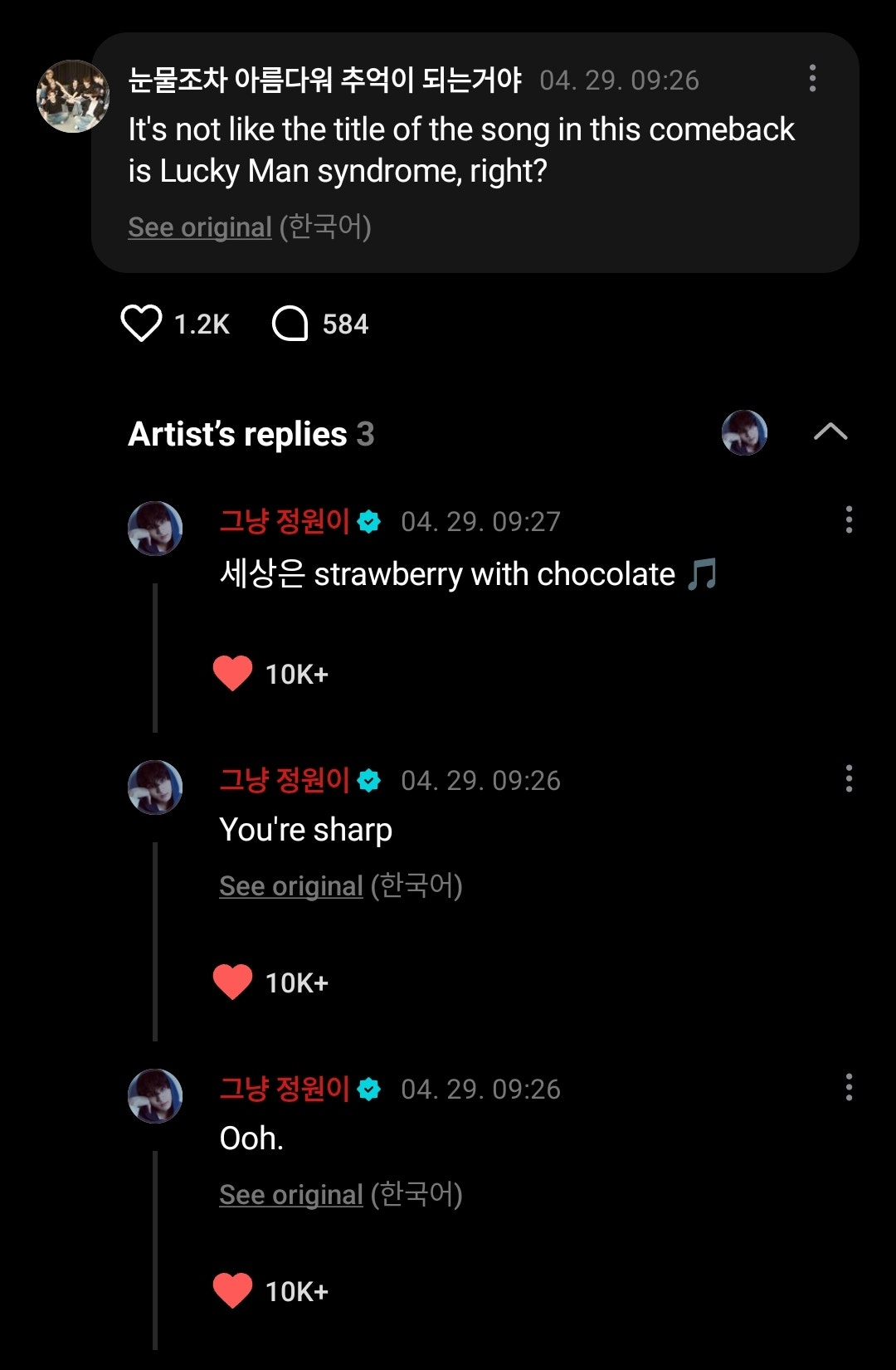
Task: Open comments on the fan post
Action: pos(290,324)
